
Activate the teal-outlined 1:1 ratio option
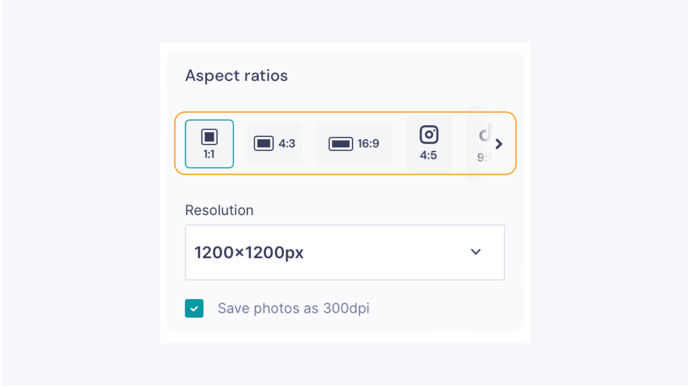[209, 144]
